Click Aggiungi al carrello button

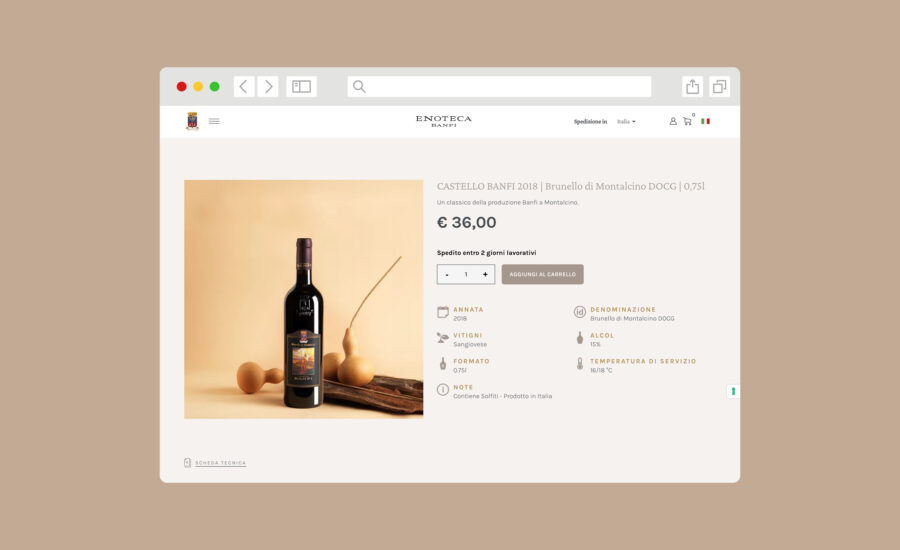(542, 274)
